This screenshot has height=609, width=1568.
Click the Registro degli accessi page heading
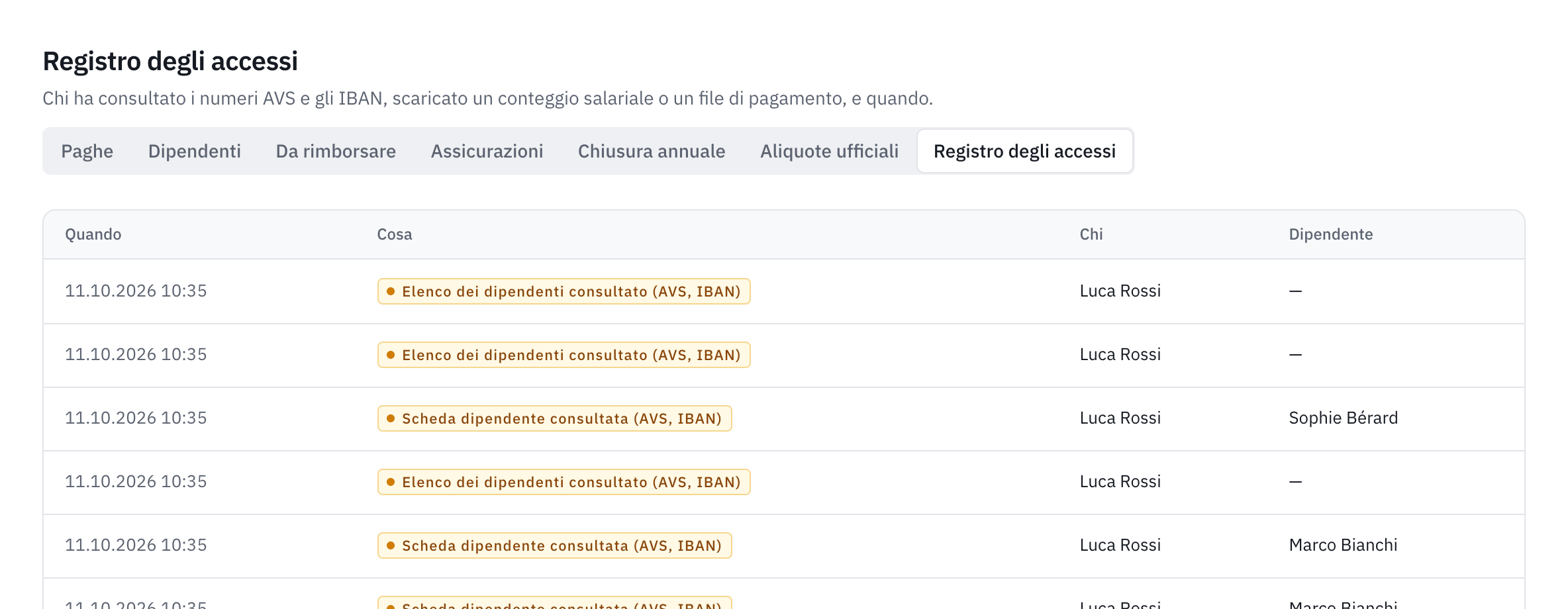(170, 61)
